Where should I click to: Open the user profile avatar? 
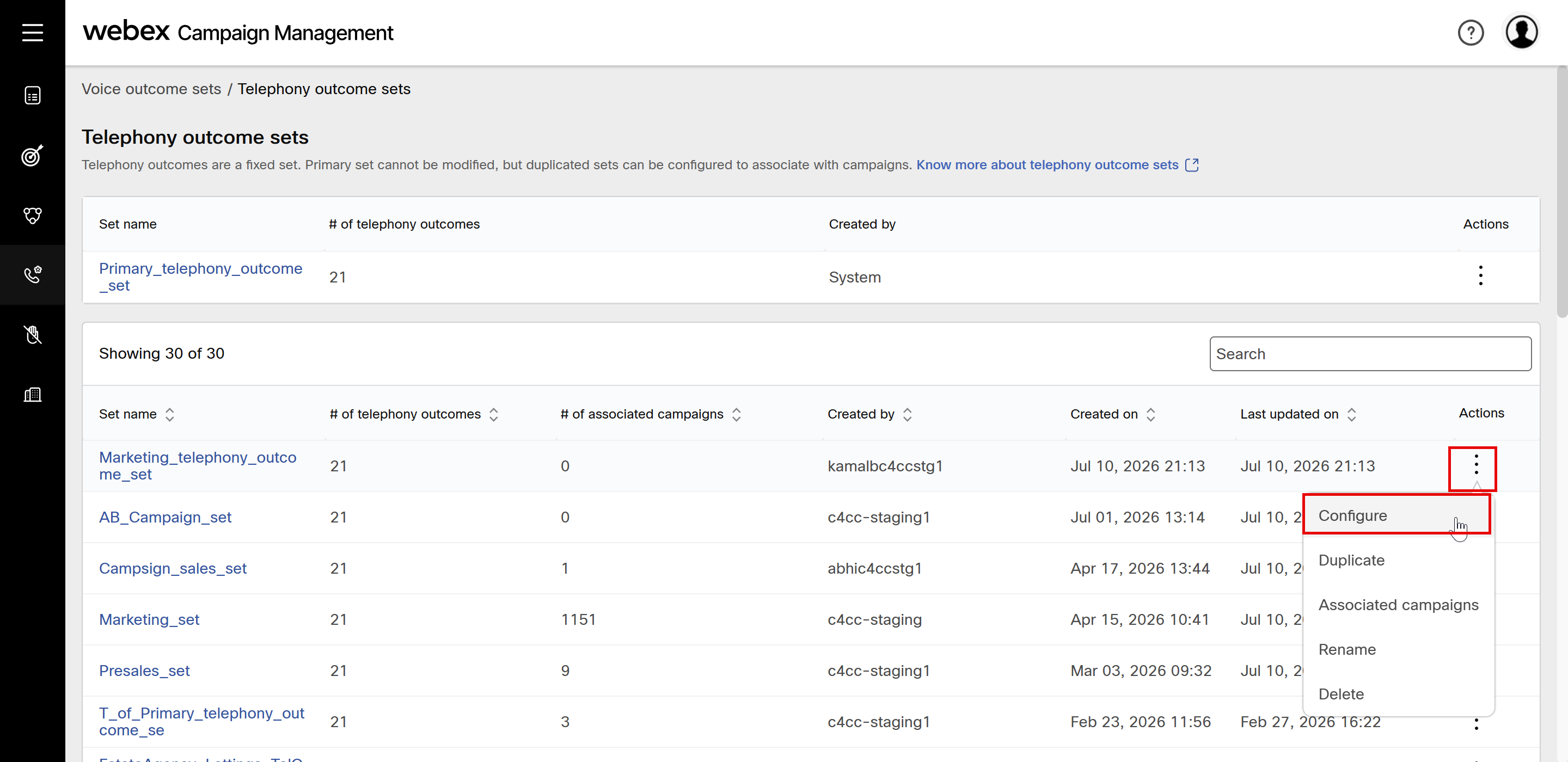pos(1521,32)
